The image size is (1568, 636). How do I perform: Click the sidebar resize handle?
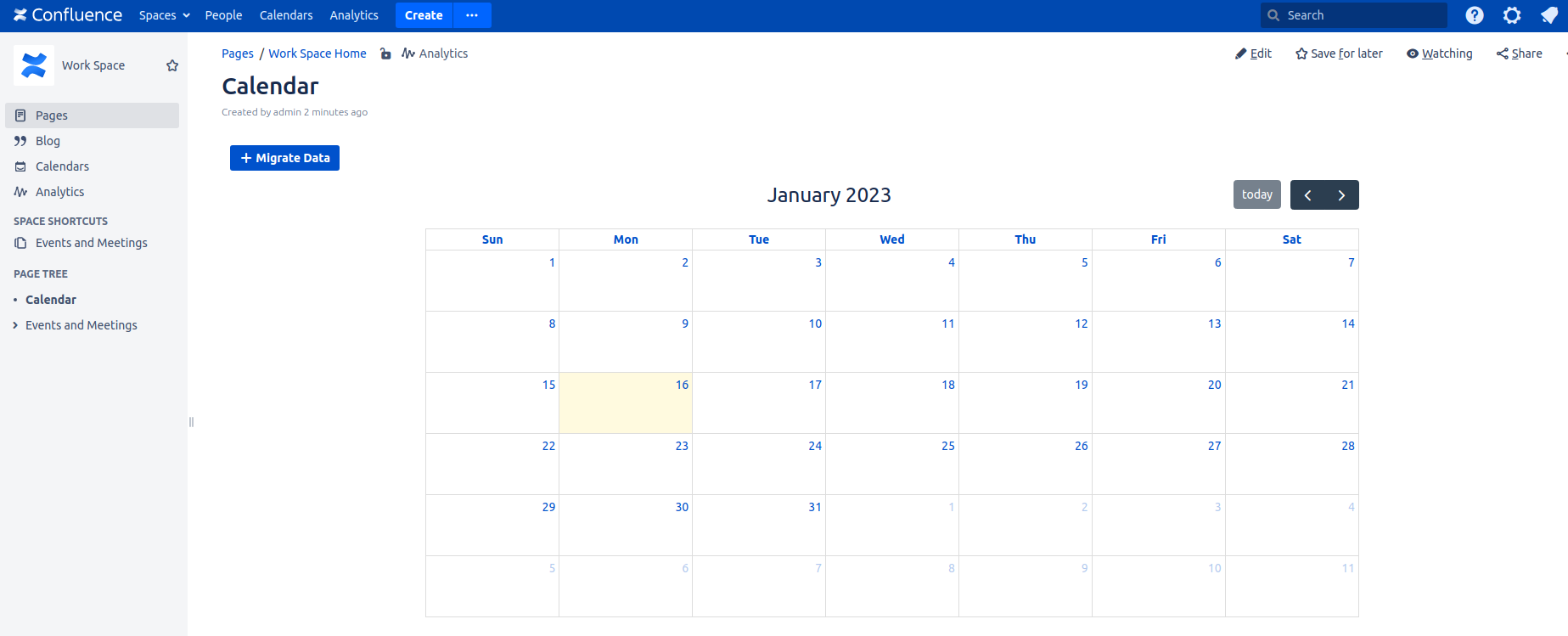[x=191, y=422]
